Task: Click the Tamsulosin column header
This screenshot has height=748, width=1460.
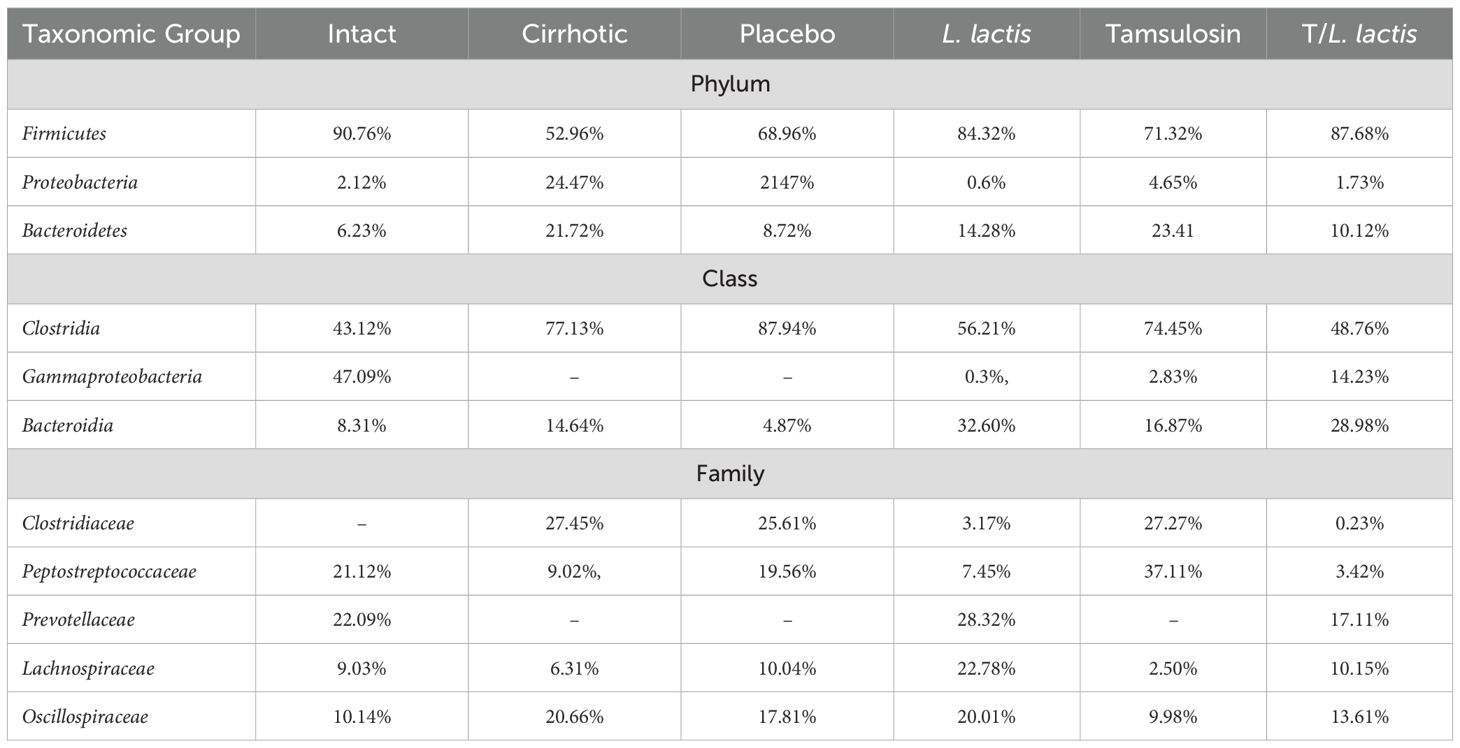Action: pos(1173,34)
